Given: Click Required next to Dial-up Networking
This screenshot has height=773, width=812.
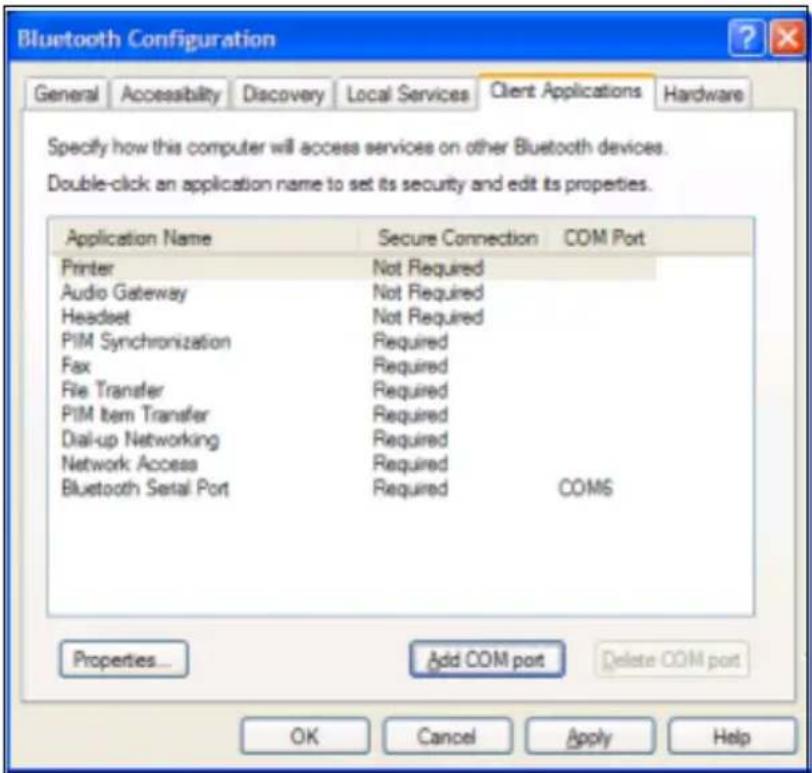Looking at the screenshot, I should (411, 439).
